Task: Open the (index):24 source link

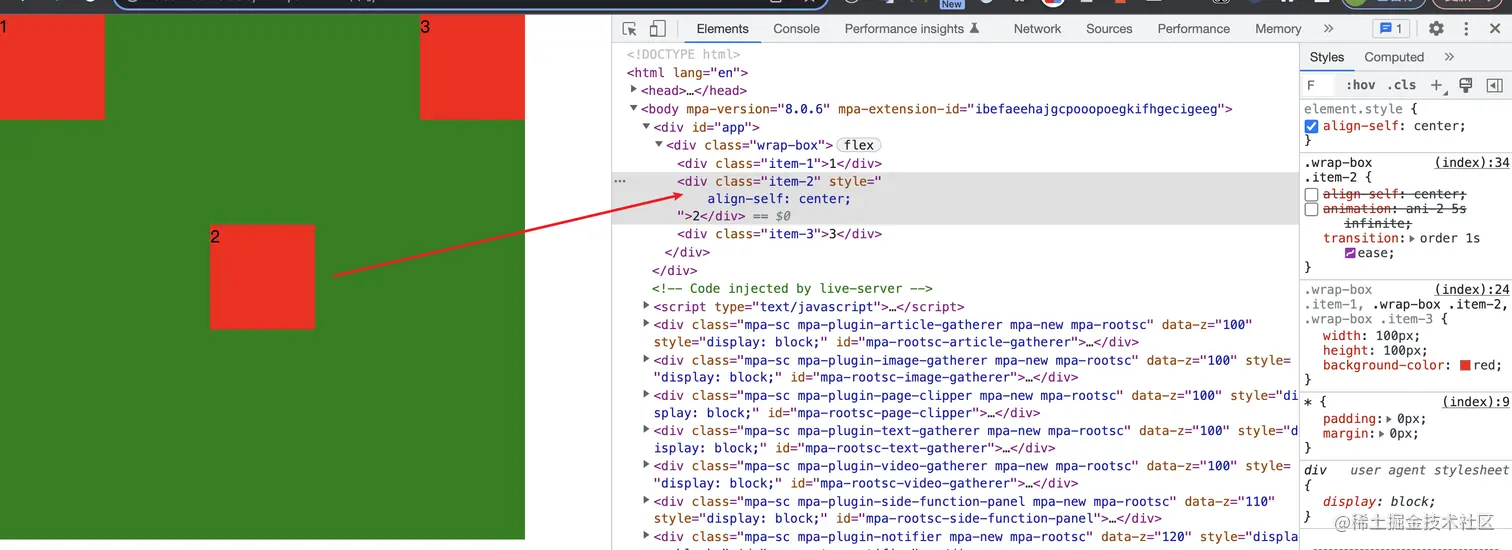Action: pyautogui.click(x=1472, y=290)
